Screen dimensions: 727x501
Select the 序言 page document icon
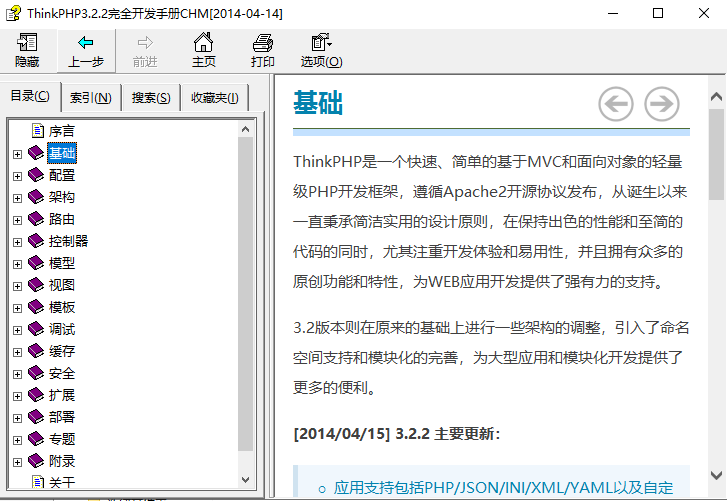point(38,131)
